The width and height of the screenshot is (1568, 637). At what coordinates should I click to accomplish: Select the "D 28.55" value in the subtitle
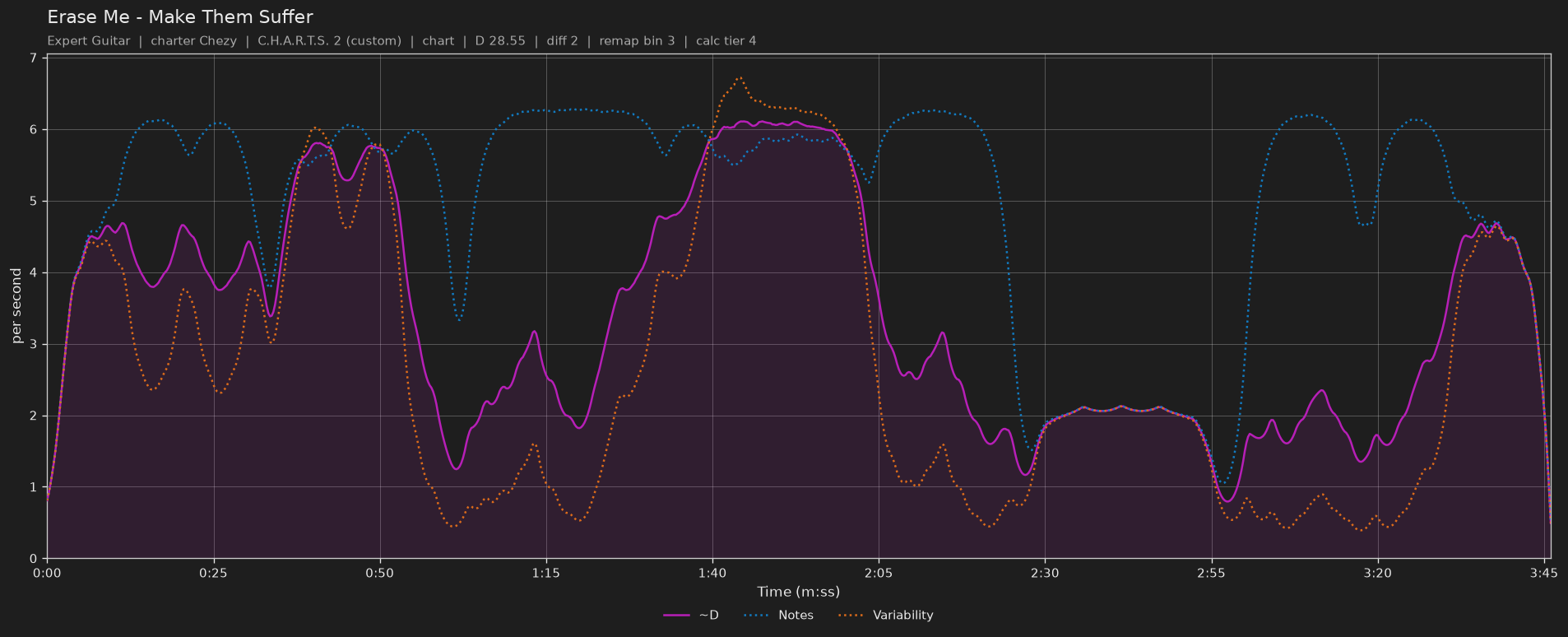pyautogui.click(x=500, y=41)
